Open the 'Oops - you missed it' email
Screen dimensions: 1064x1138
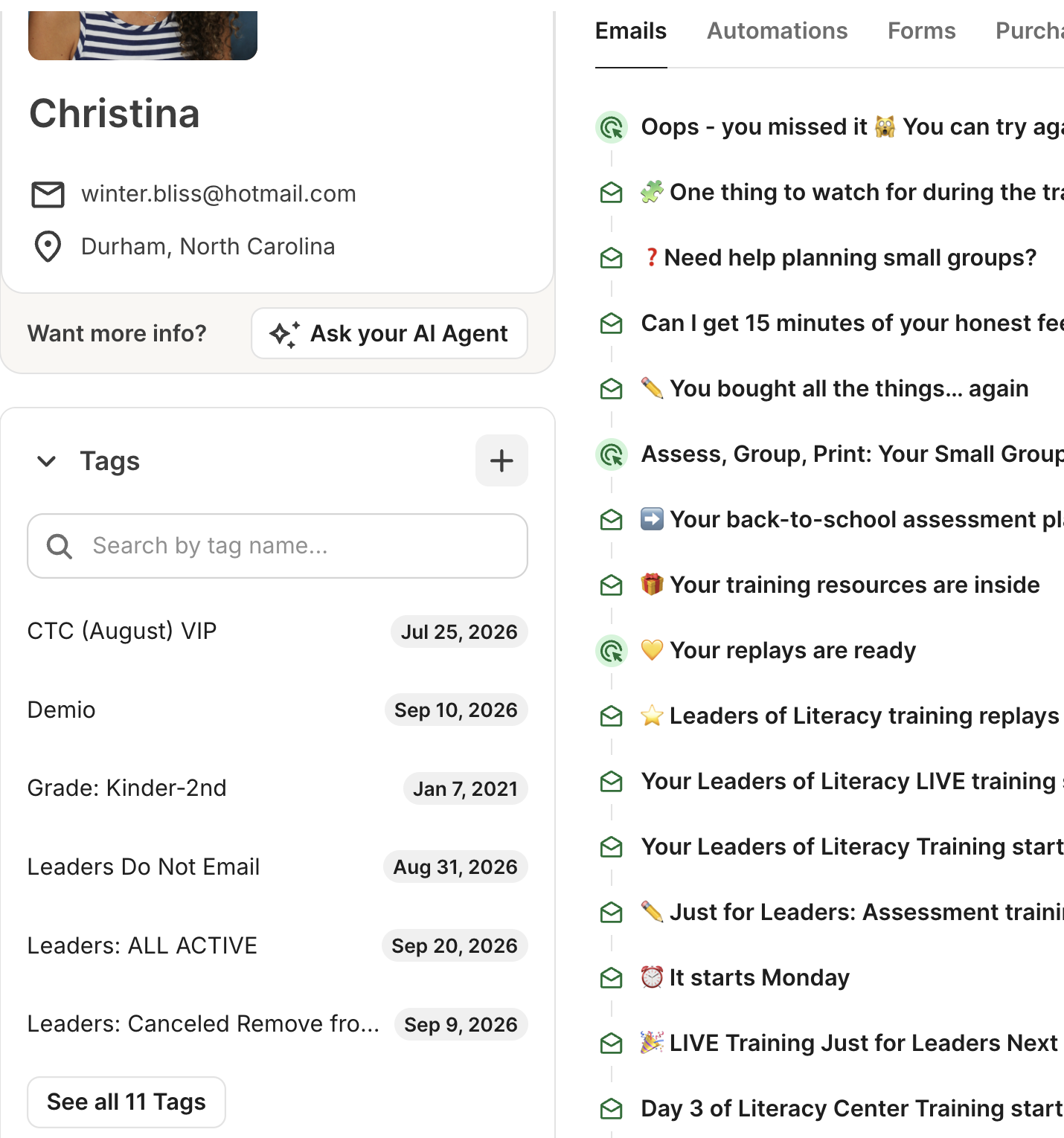(x=853, y=127)
